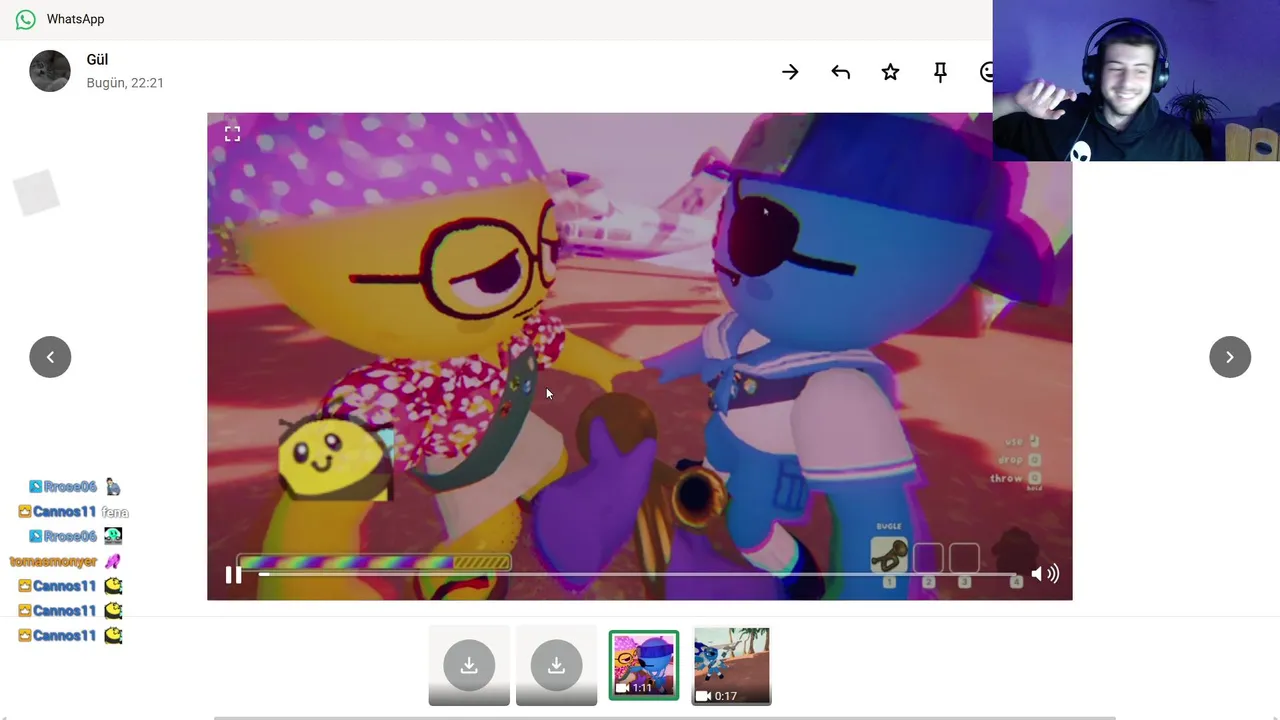Open the emoji reaction icon
Screen dimensions: 1280x720
(x=986, y=72)
